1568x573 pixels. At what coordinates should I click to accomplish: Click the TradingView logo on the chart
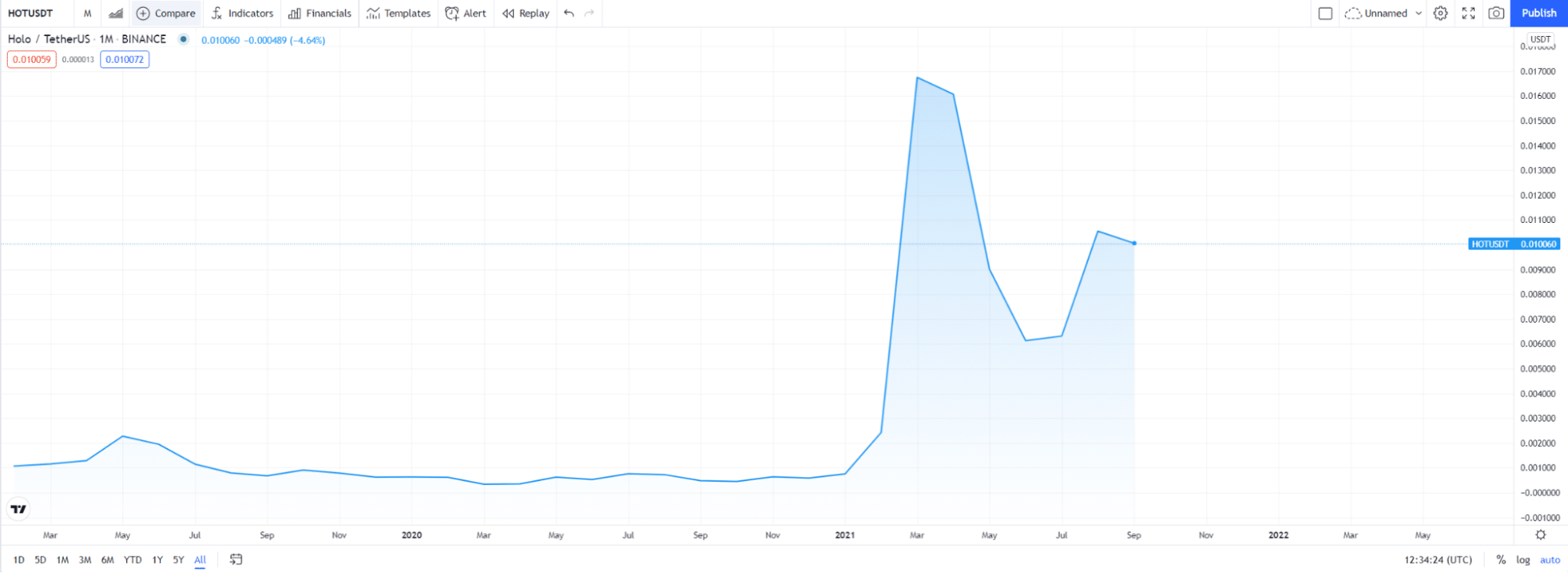pyautogui.click(x=19, y=509)
